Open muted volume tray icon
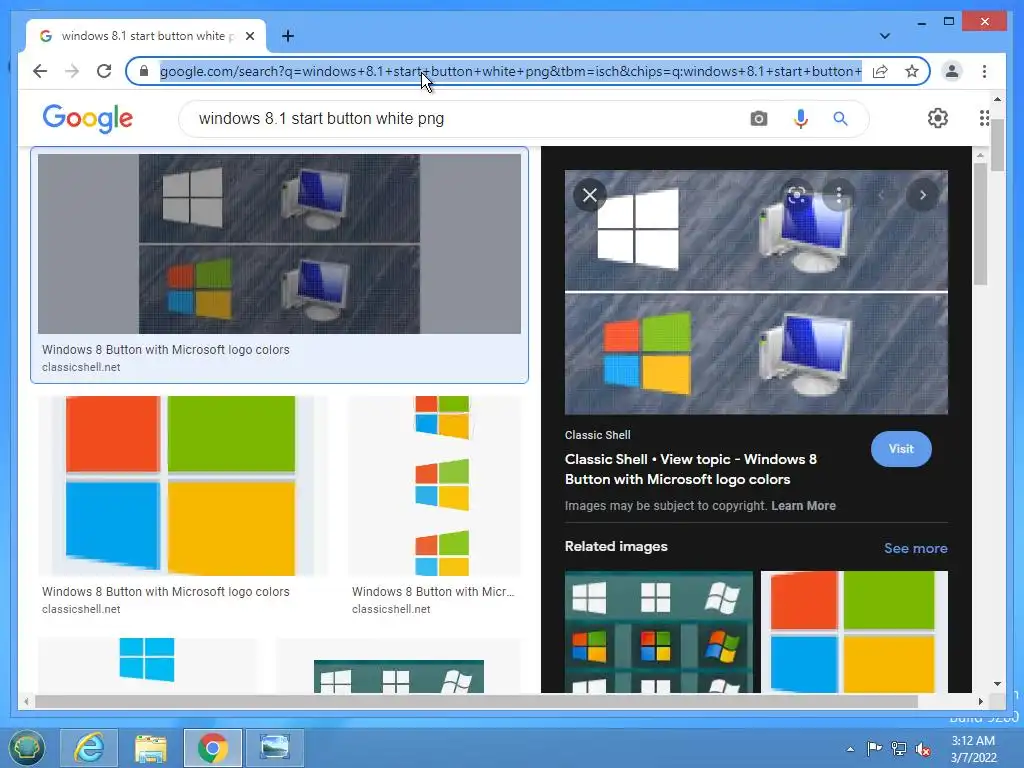 923,749
